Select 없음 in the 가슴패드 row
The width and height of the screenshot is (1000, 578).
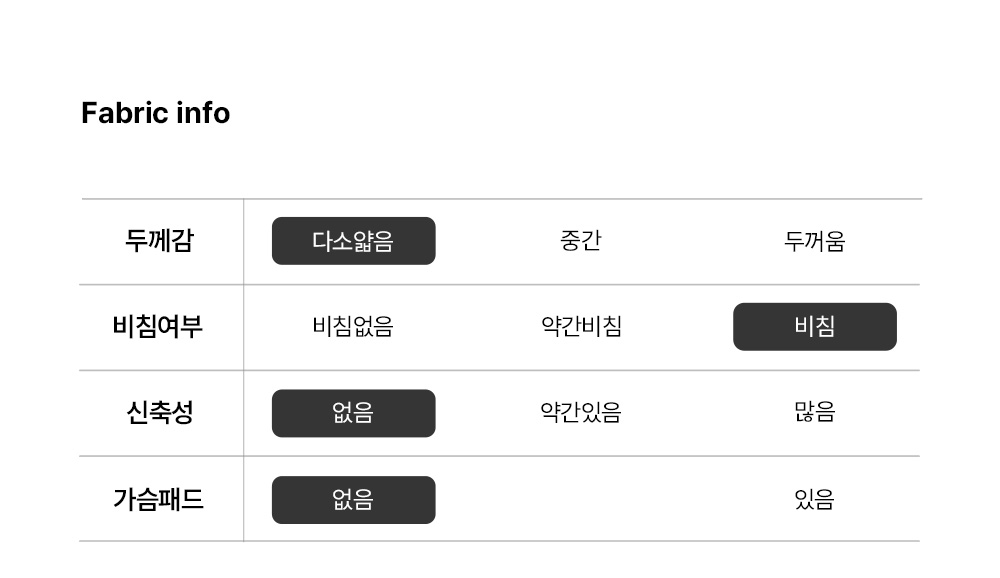point(353,500)
